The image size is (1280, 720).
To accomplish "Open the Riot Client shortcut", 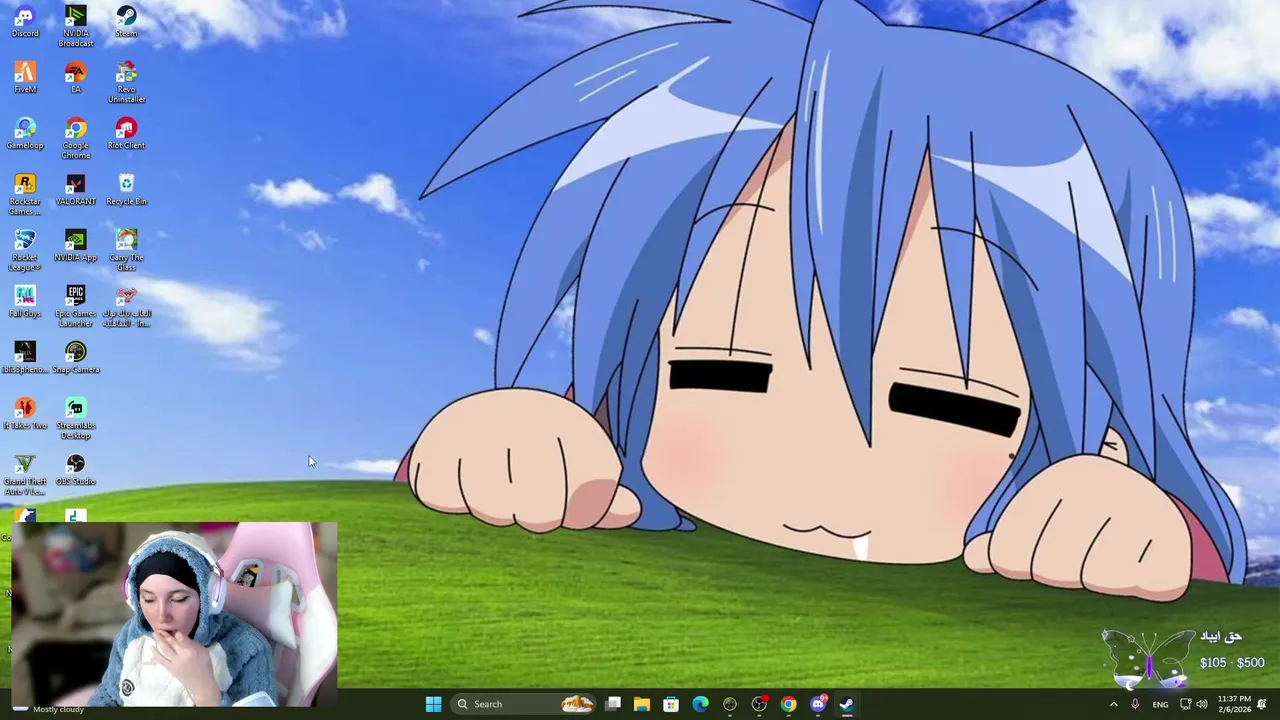I will [126, 134].
